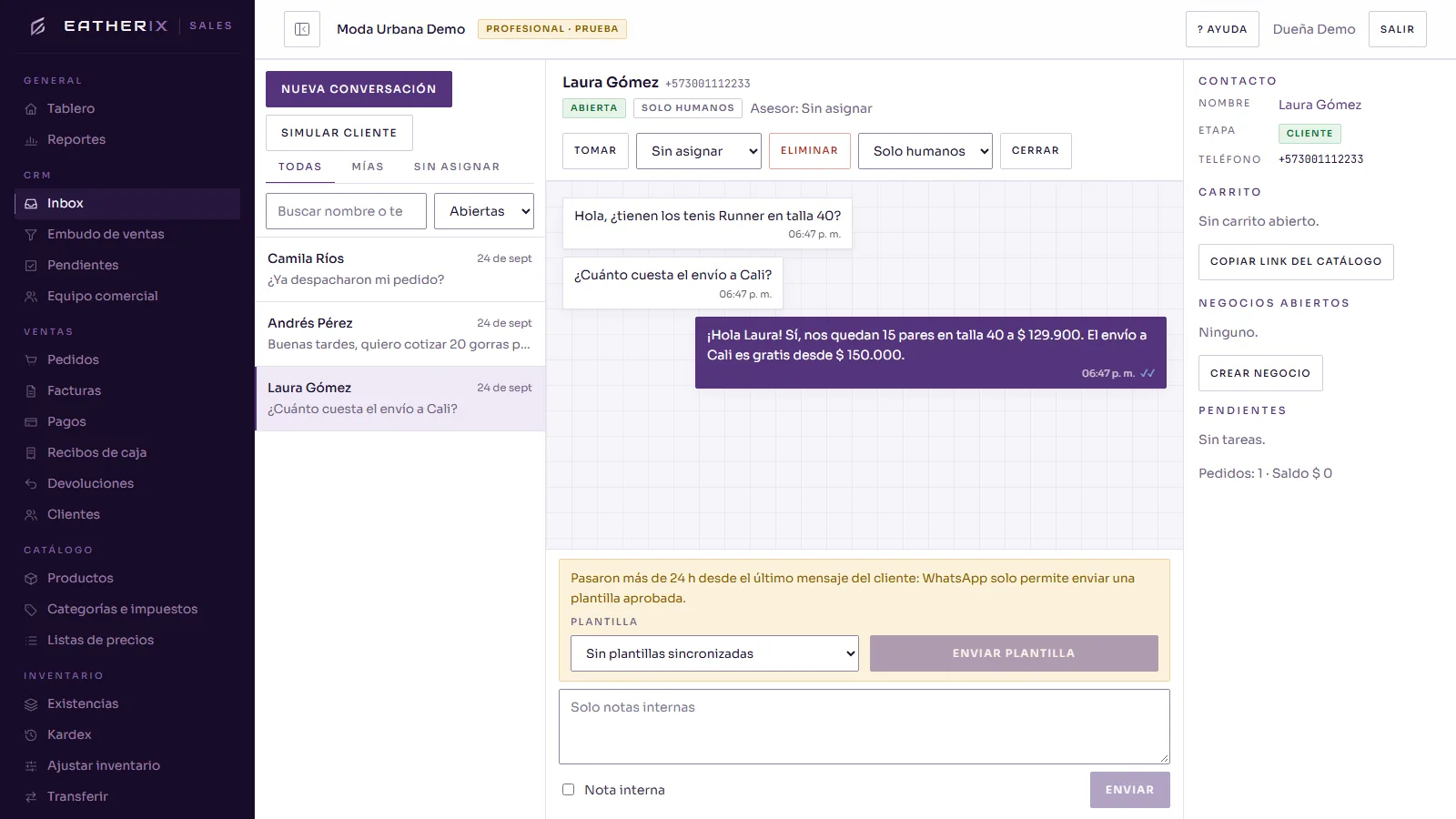Switch to the Sin asignar tab
1456x819 pixels.
pyautogui.click(x=457, y=167)
